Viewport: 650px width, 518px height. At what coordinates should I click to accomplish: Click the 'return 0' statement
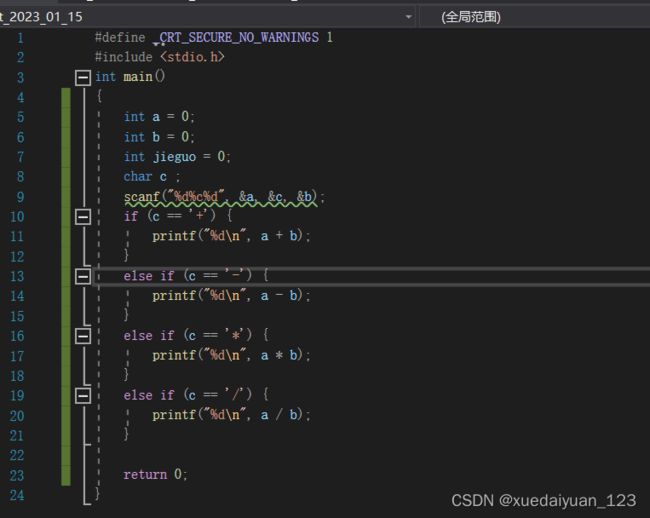click(155, 474)
